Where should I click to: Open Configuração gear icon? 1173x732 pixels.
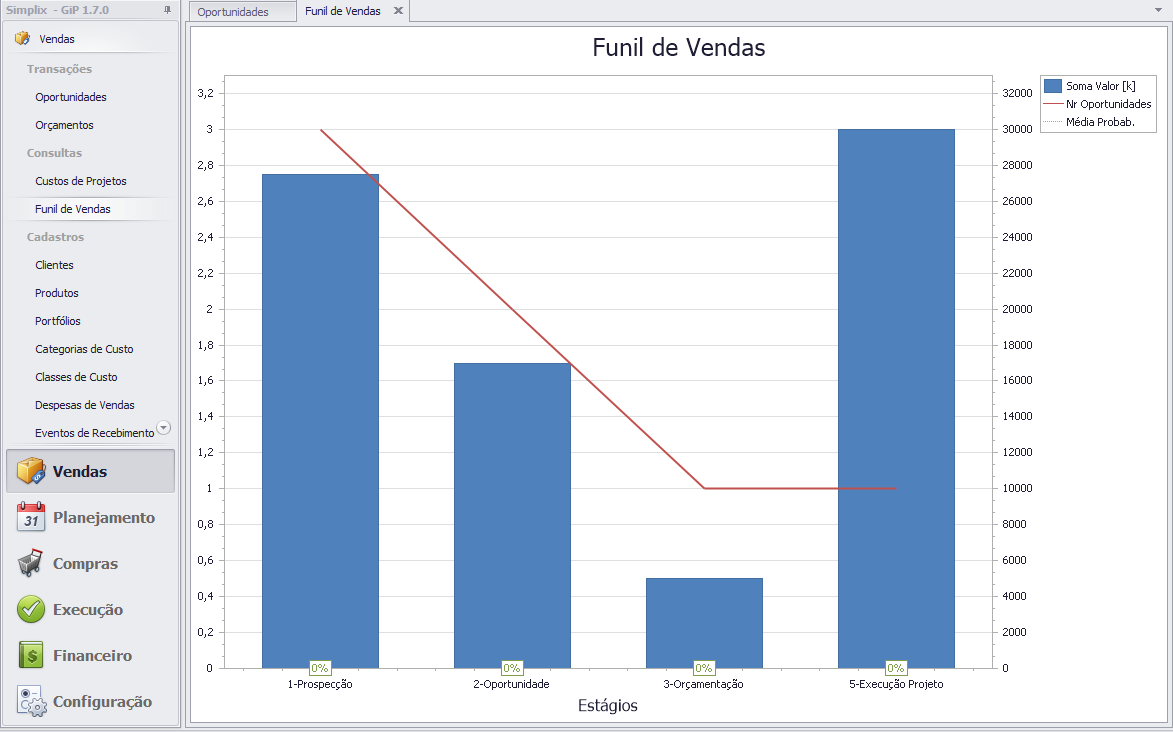(31, 701)
